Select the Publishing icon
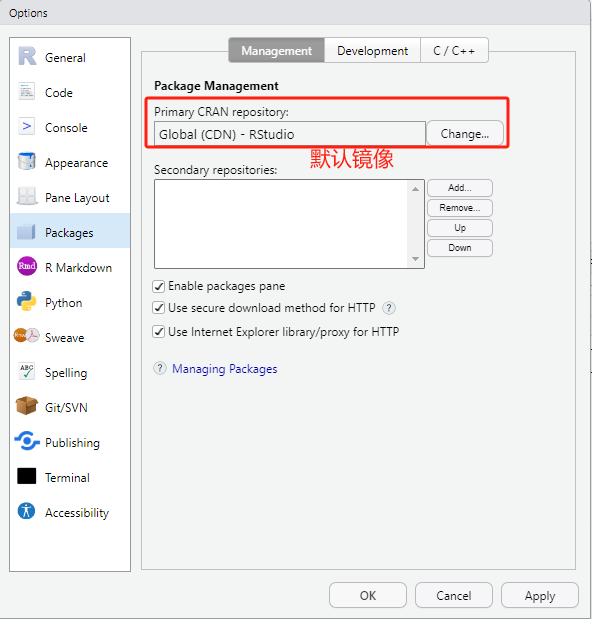Screen dimensions: 592x619 click(x=27, y=441)
